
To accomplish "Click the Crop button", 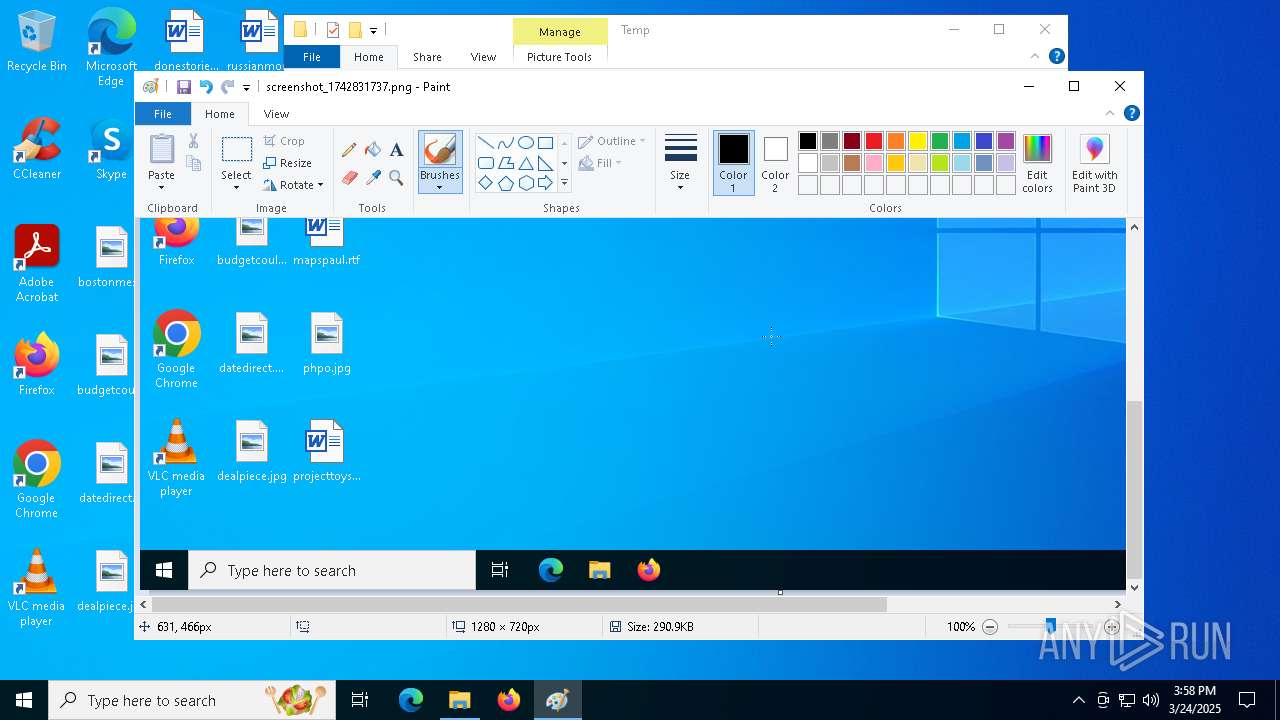I will click(x=285, y=141).
